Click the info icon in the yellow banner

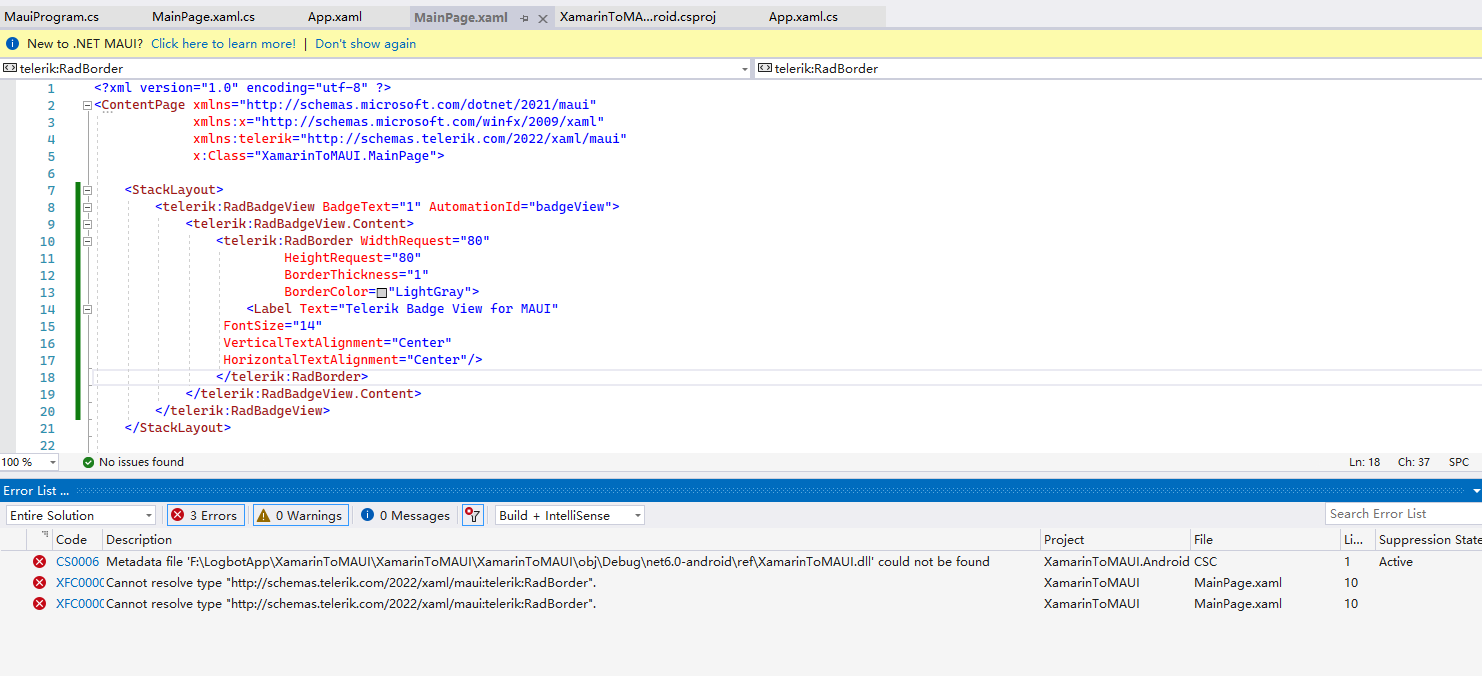(x=13, y=44)
